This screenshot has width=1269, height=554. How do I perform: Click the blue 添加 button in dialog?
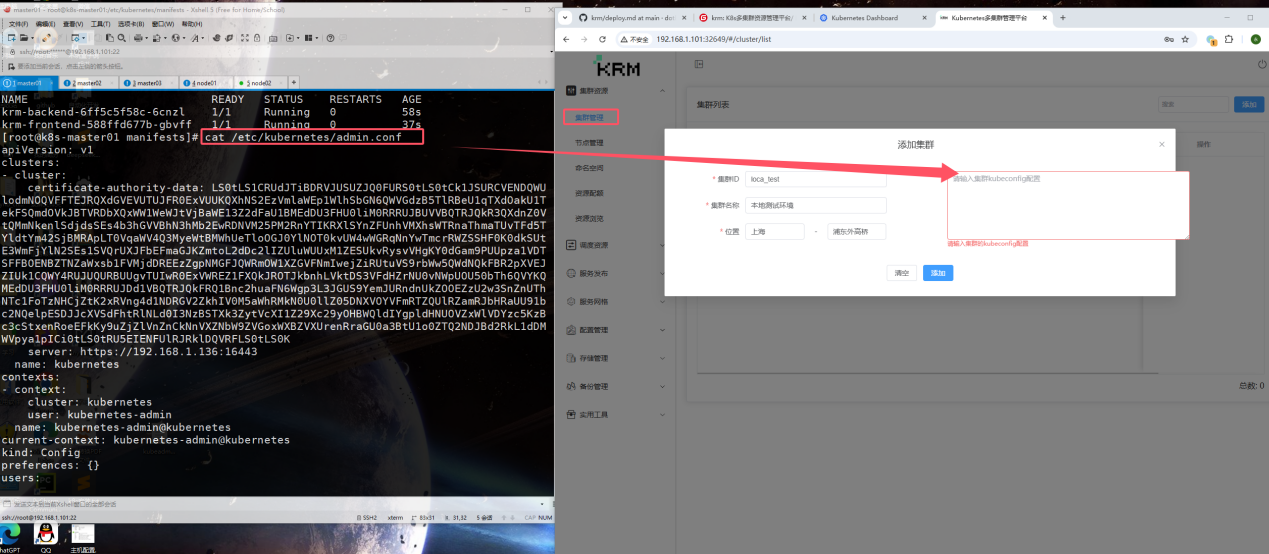coord(937,273)
